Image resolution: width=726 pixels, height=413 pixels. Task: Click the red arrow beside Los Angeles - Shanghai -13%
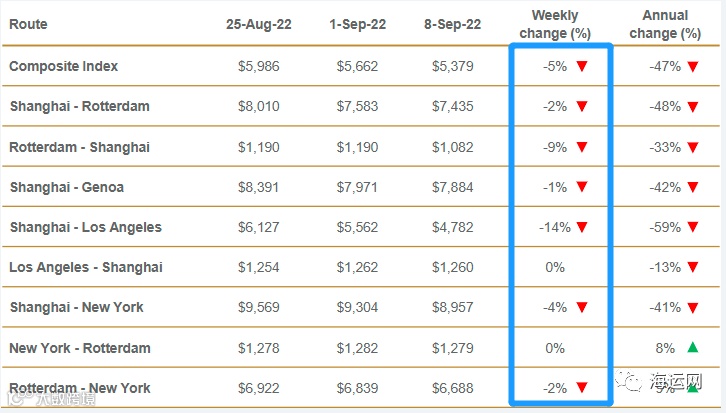point(692,267)
